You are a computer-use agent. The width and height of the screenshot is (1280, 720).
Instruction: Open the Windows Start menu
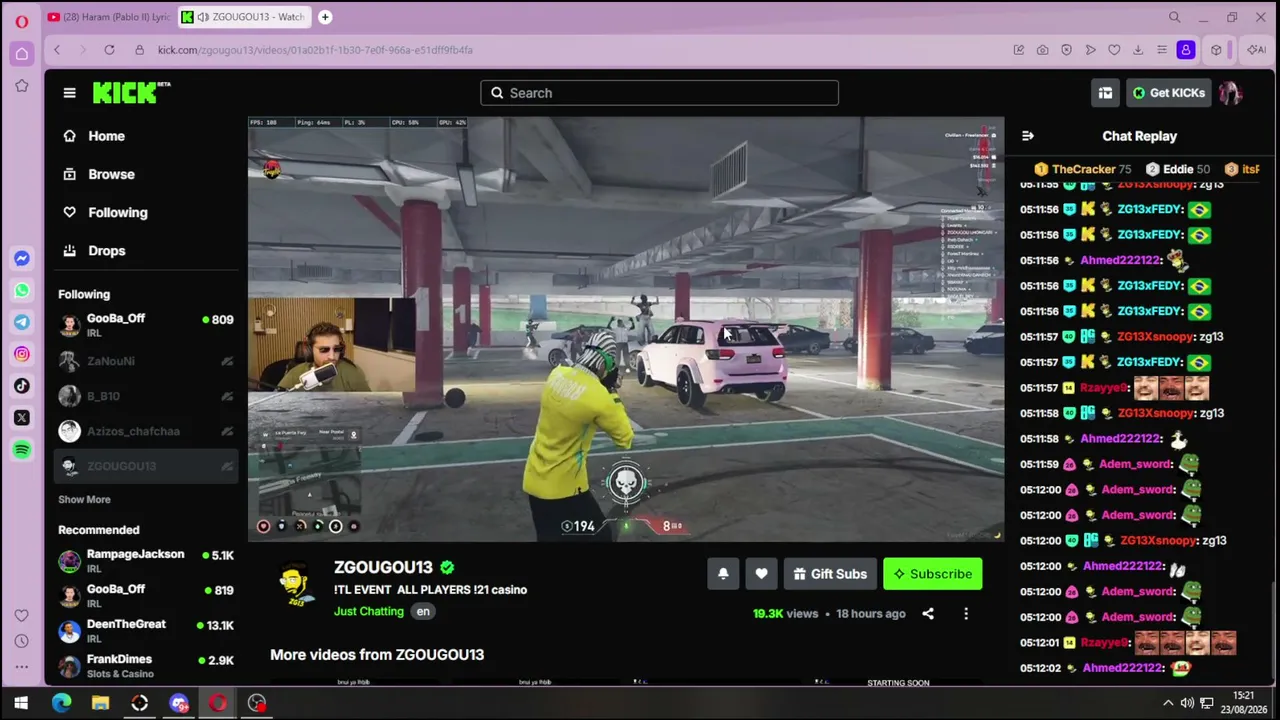[x=21, y=703]
